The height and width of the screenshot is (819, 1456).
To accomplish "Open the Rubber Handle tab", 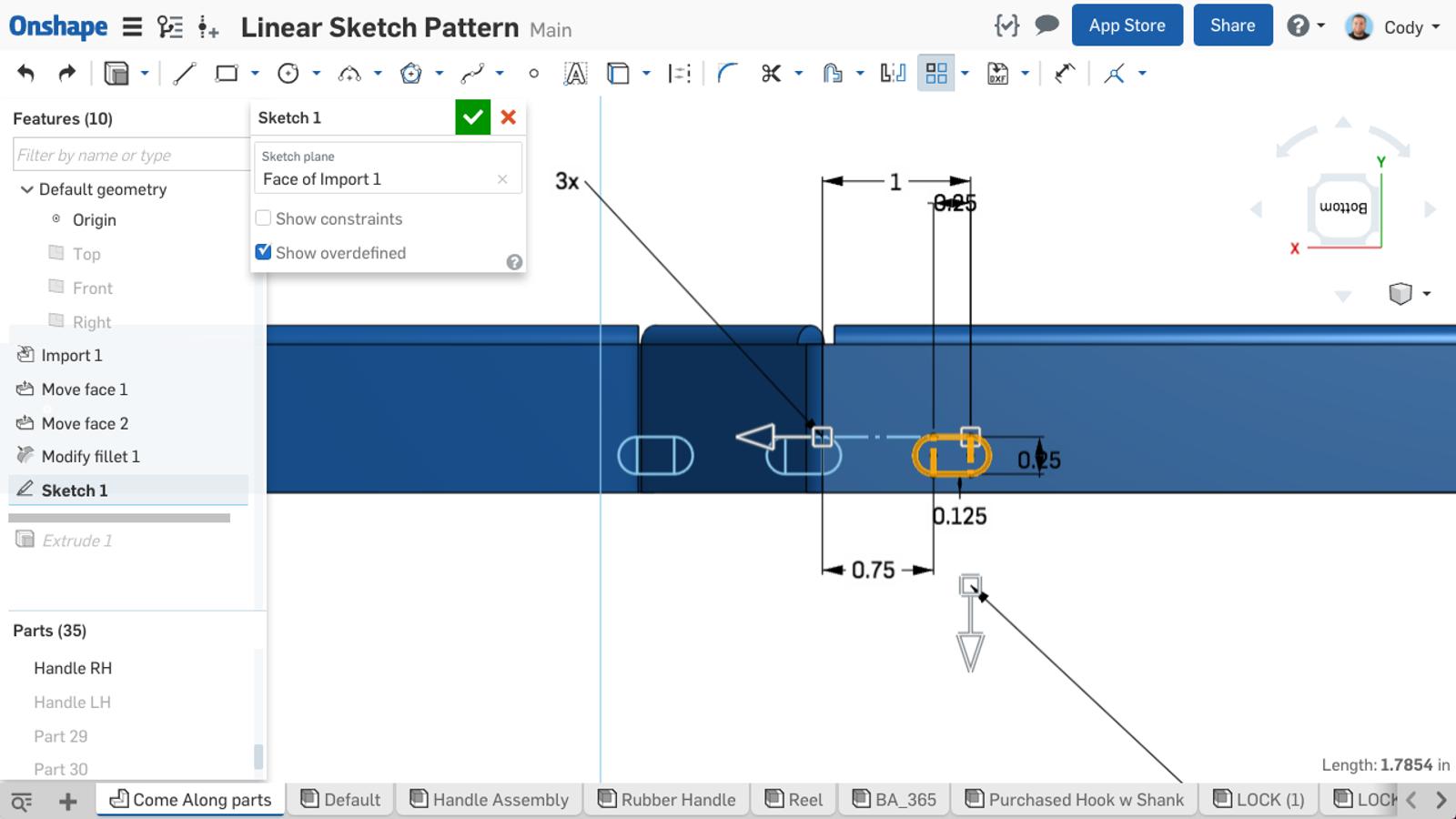I will (667, 799).
